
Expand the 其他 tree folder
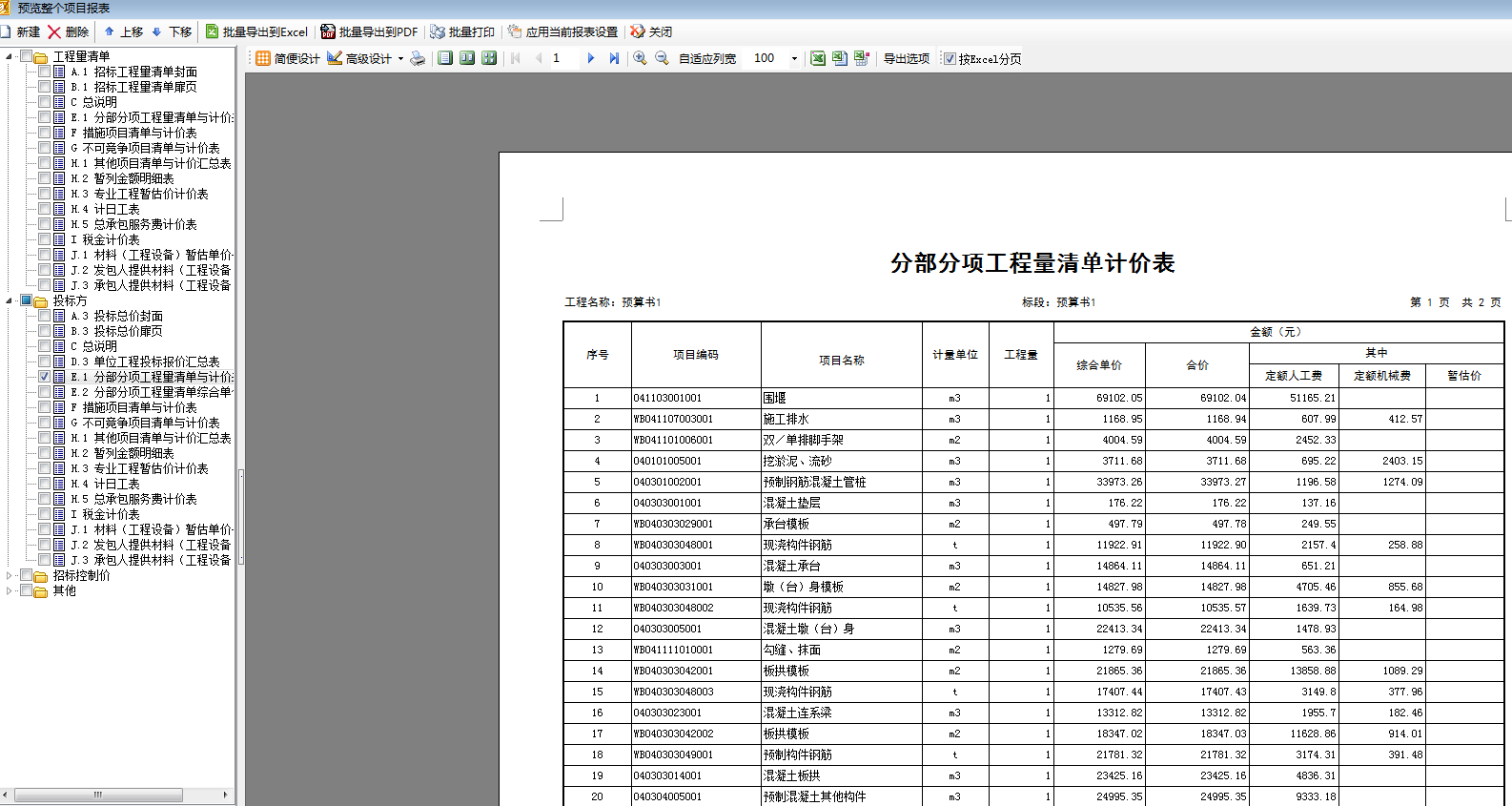point(10,590)
